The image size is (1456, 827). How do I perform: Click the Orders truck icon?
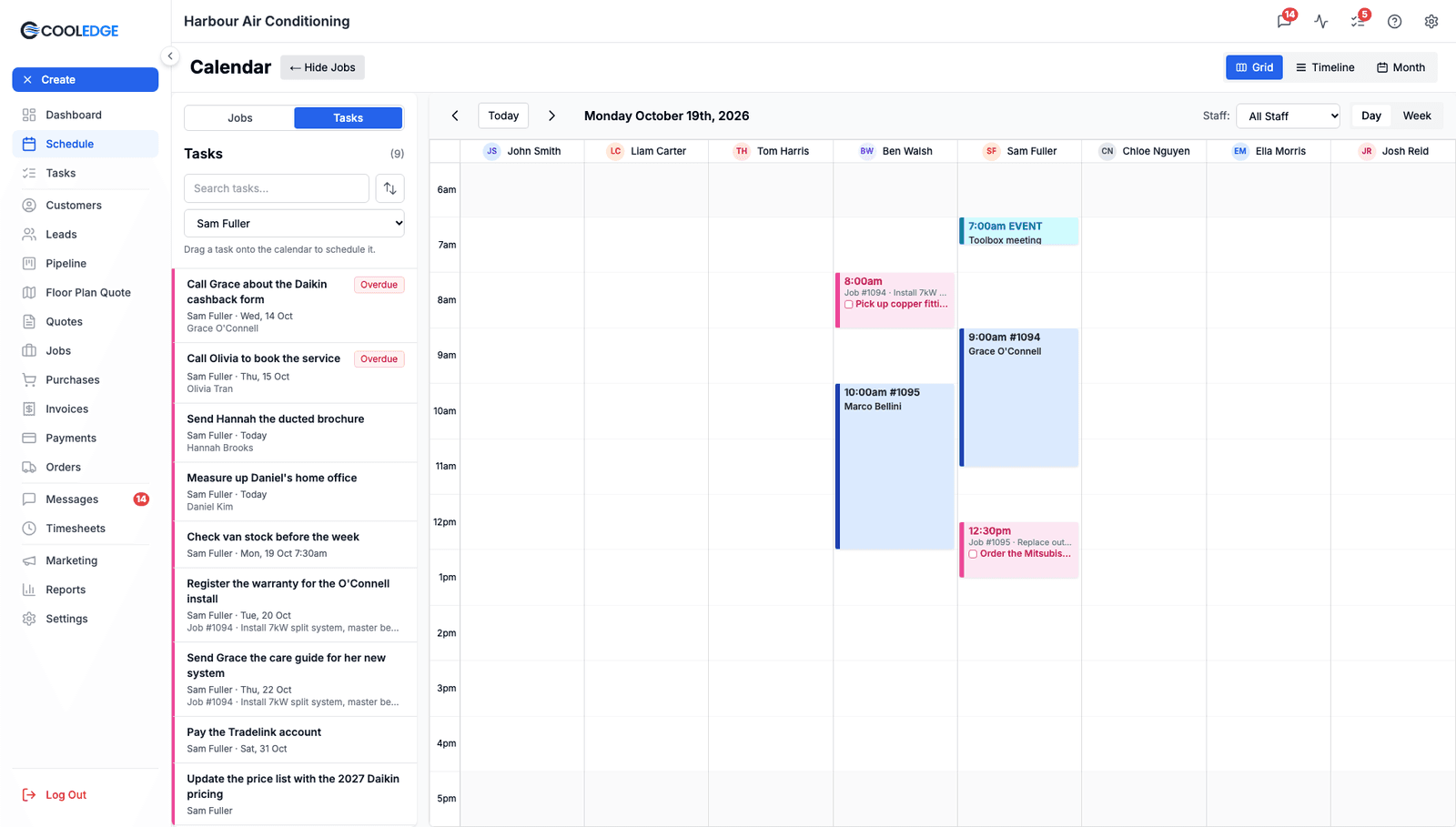(29, 467)
